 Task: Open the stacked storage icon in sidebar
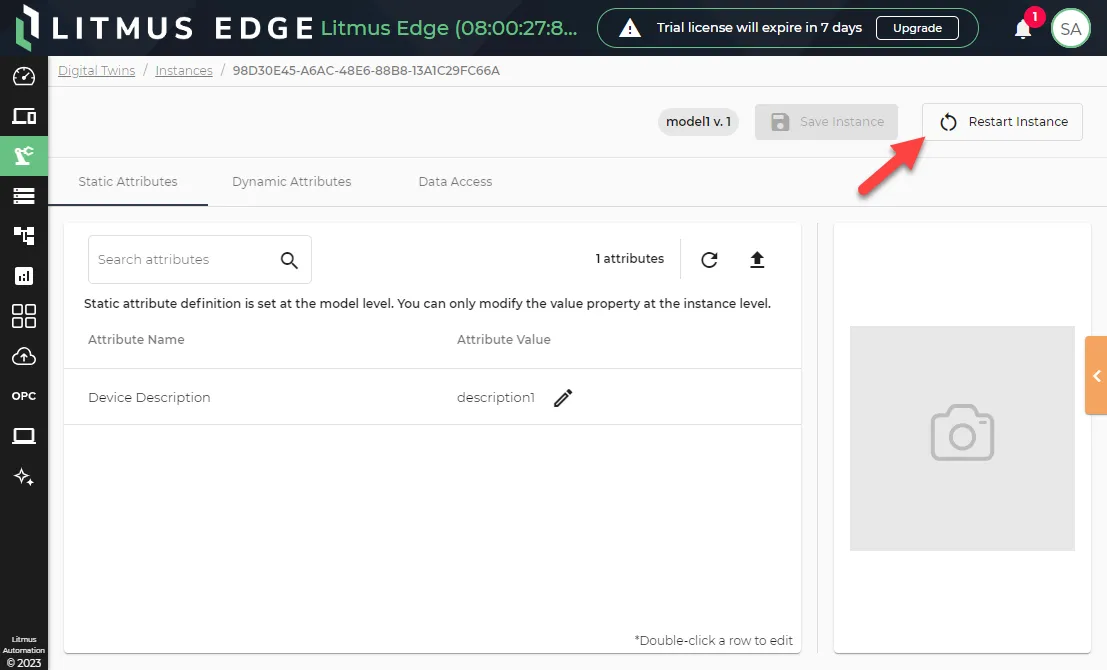tap(24, 196)
